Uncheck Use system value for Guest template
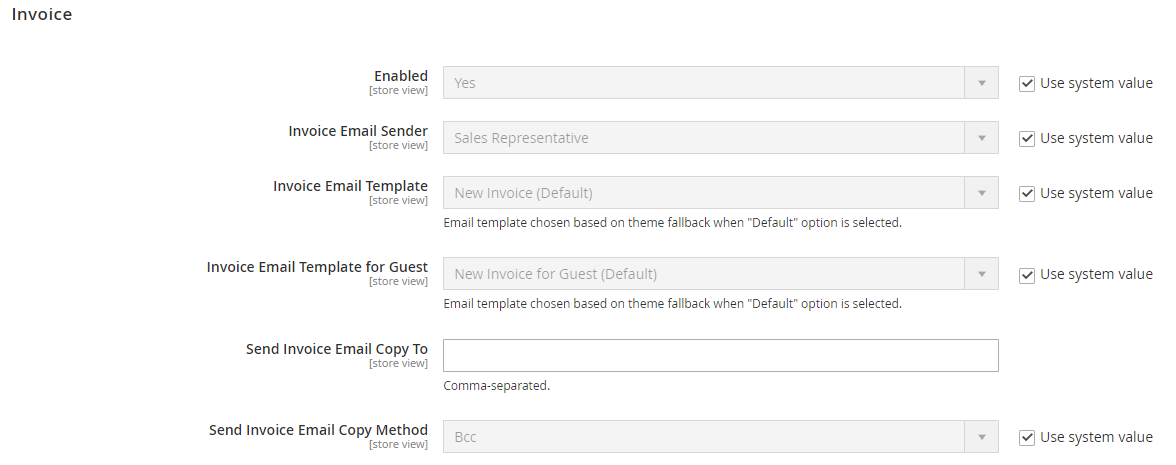This screenshot has width=1176, height=465. point(1027,275)
